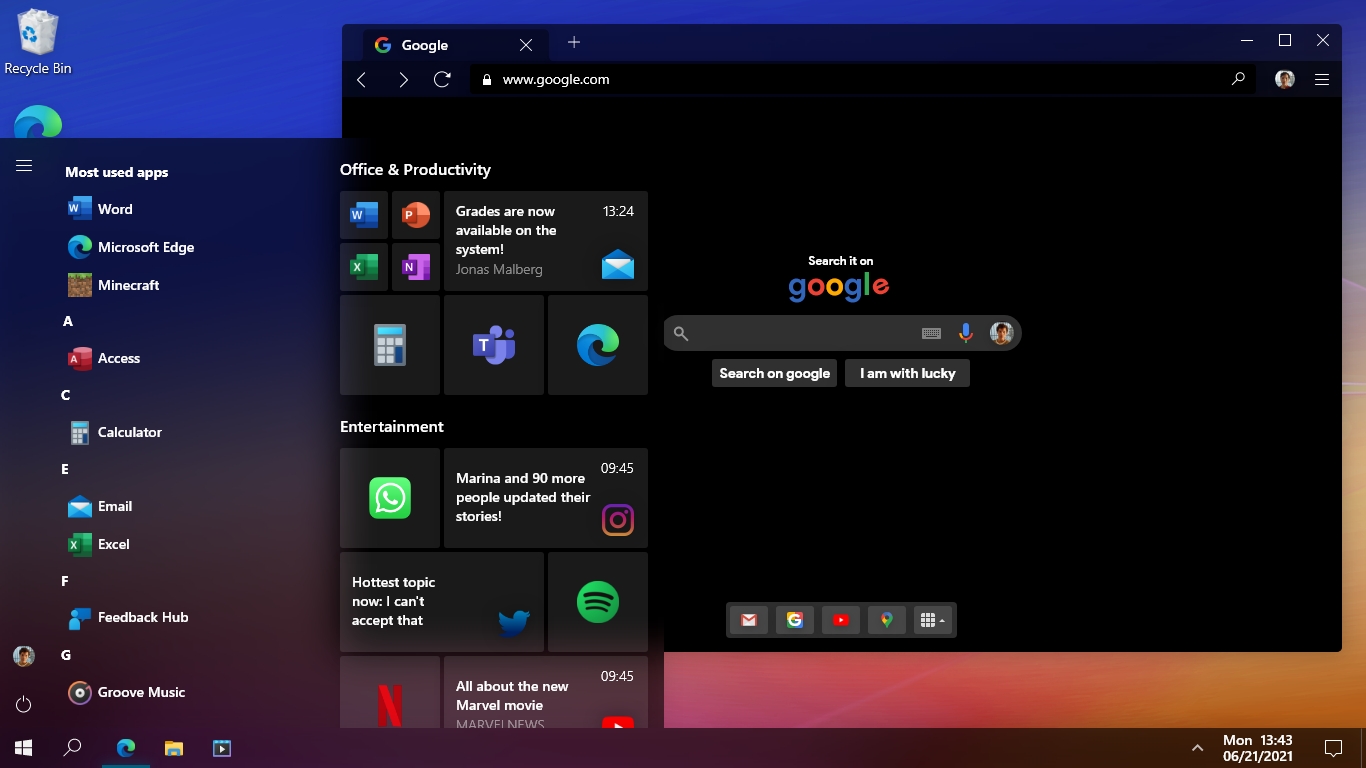Open the Twitter hottest topic tile
The image size is (1366, 768).
pos(442,602)
